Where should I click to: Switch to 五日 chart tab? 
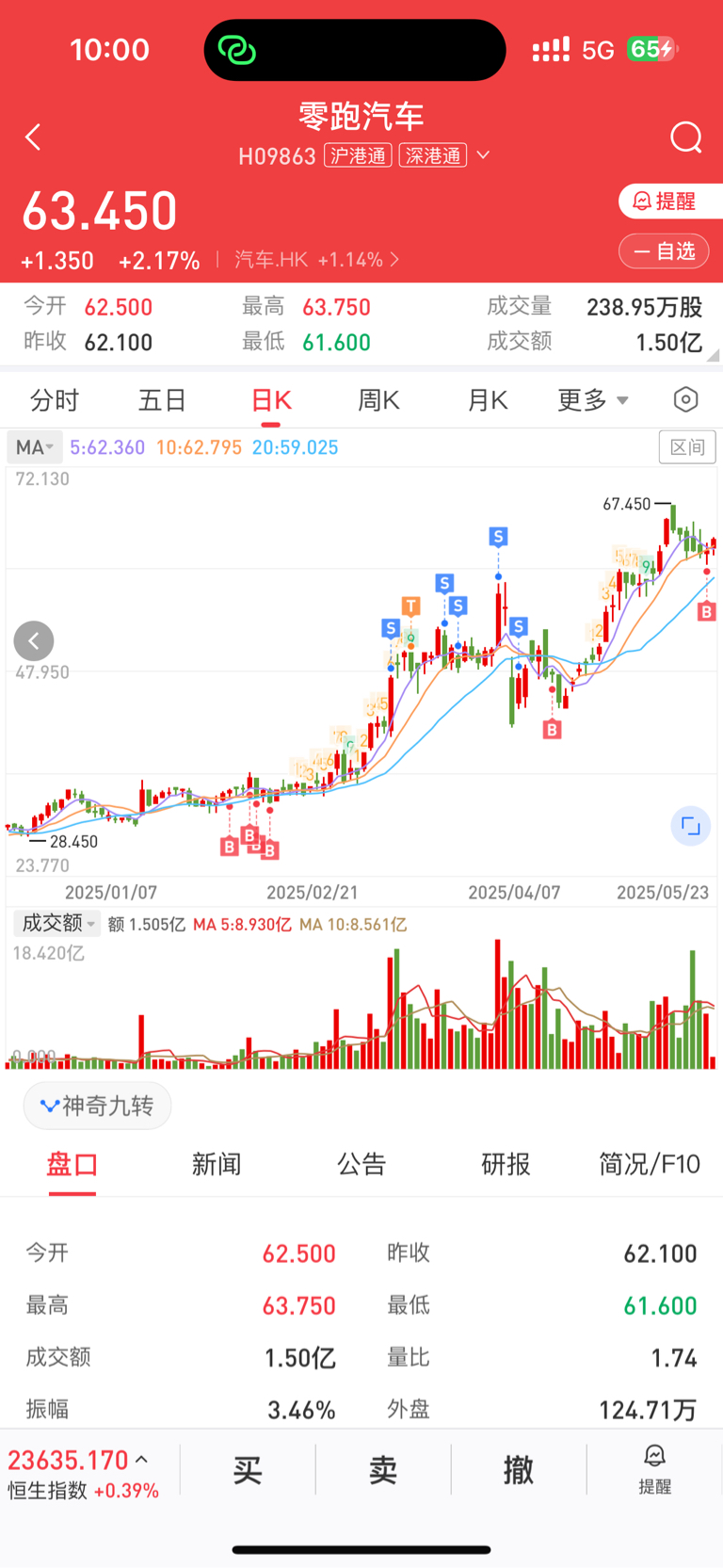click(162, 400)
